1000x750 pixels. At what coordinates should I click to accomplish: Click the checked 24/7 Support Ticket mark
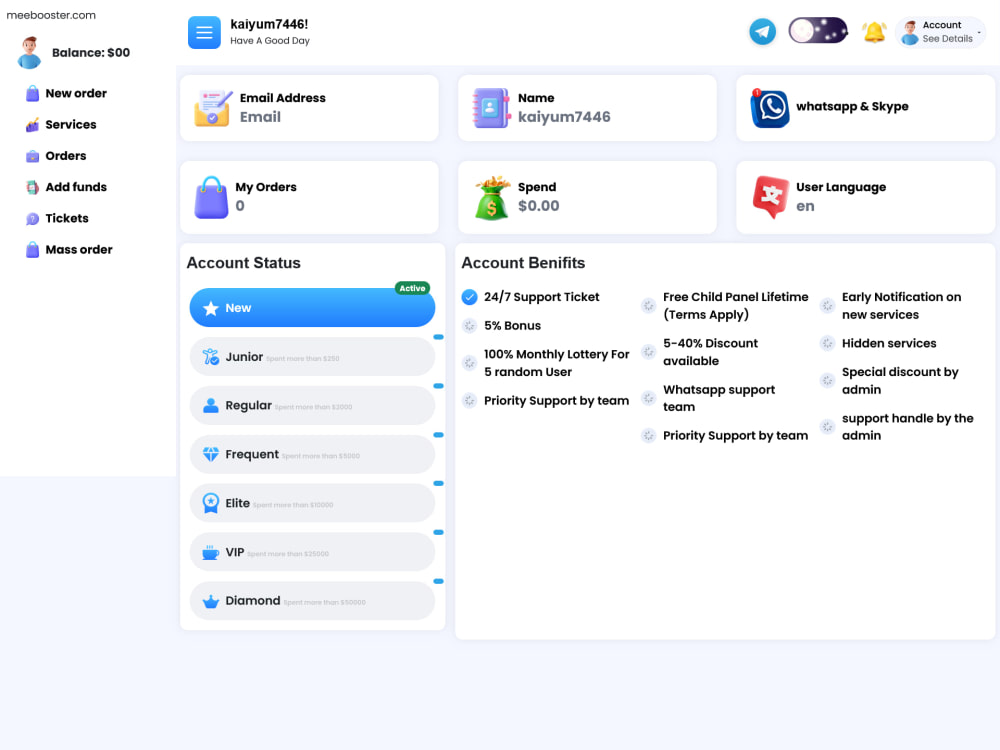coord(469,297)
